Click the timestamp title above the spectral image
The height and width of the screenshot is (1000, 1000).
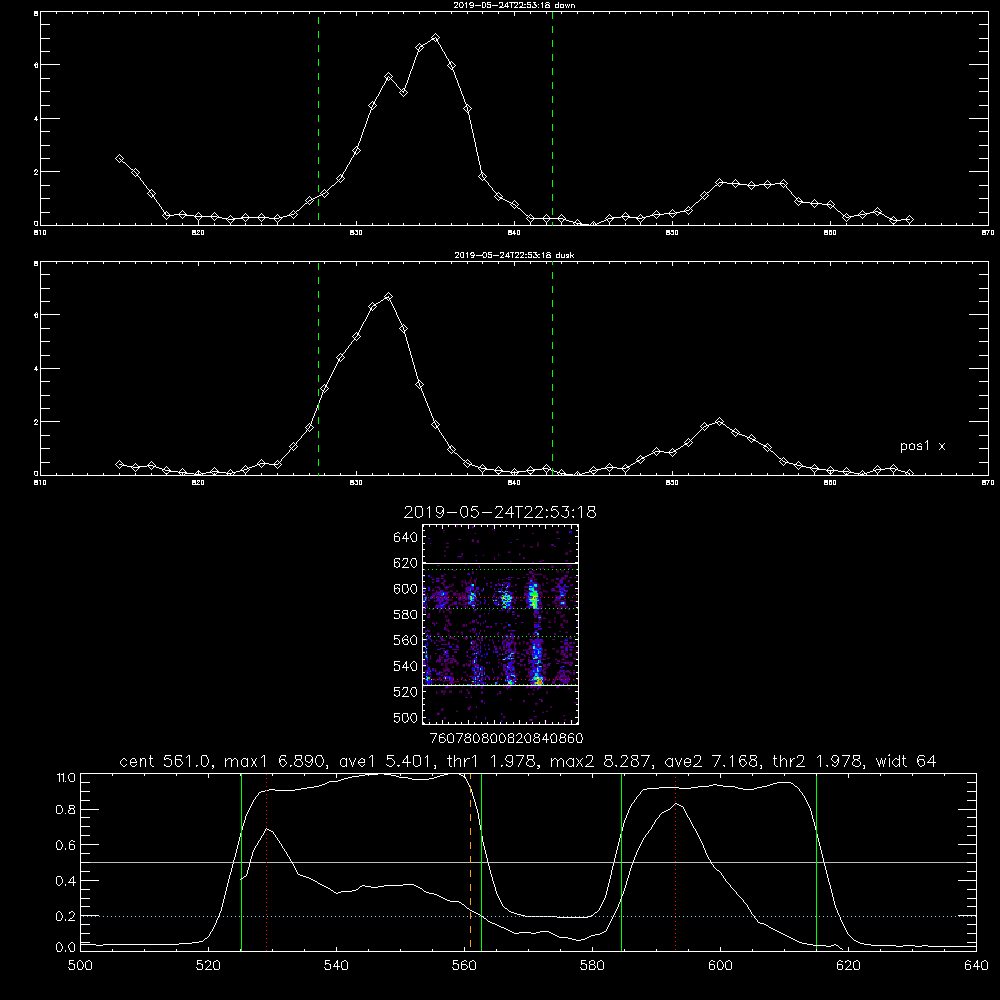click(500, 512)
